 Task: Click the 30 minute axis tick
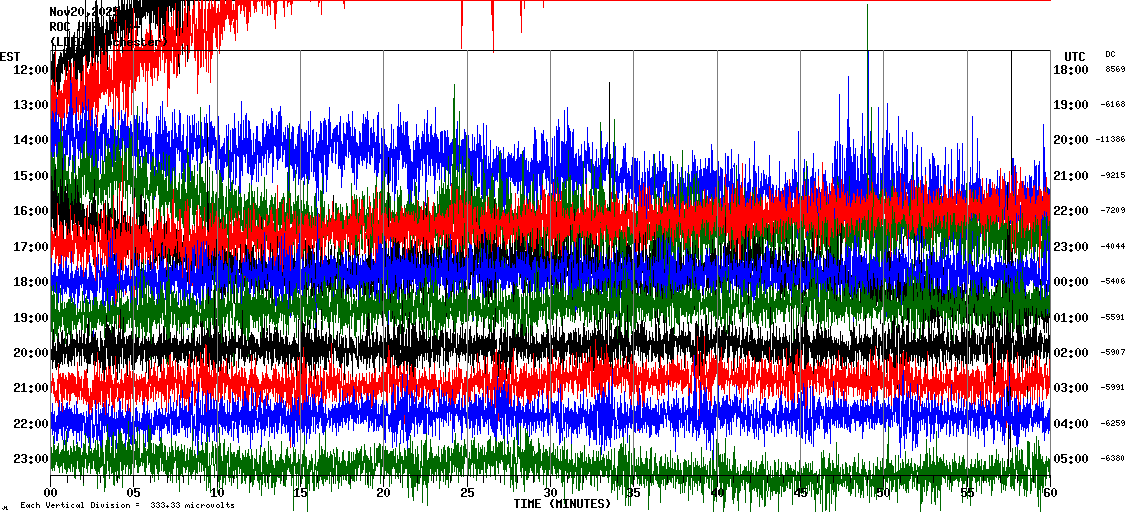tap(550, 493)
